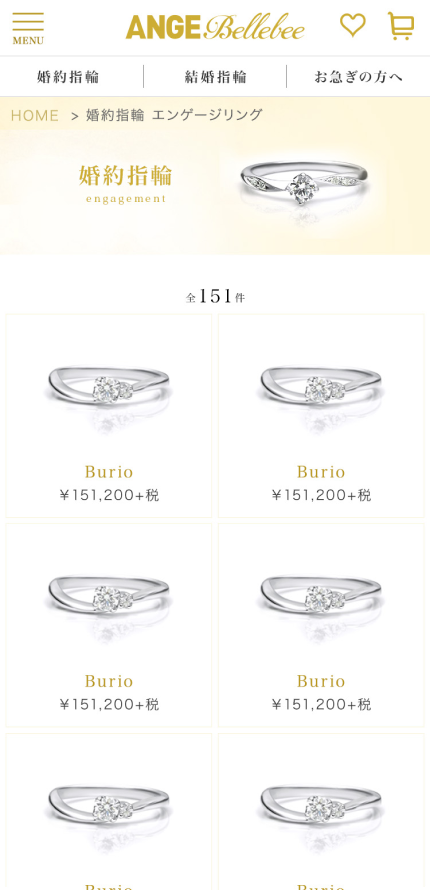Screen dimensions: 430x890
Task: Open the heart favorites icon
Action: coord(352,26)
